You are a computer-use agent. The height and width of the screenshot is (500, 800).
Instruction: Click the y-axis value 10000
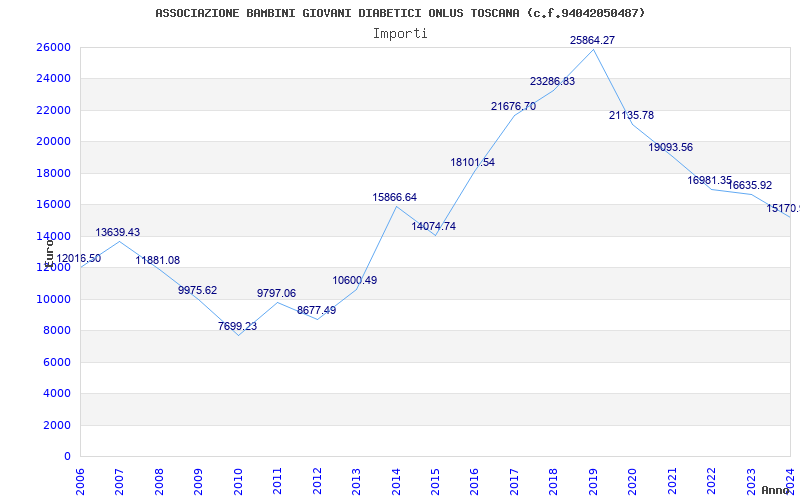(53, 299)
